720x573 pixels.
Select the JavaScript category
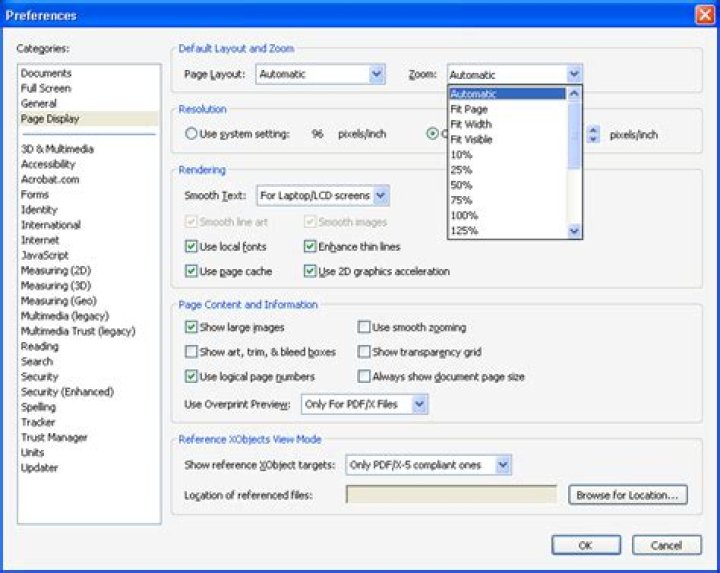coord(45,255)
